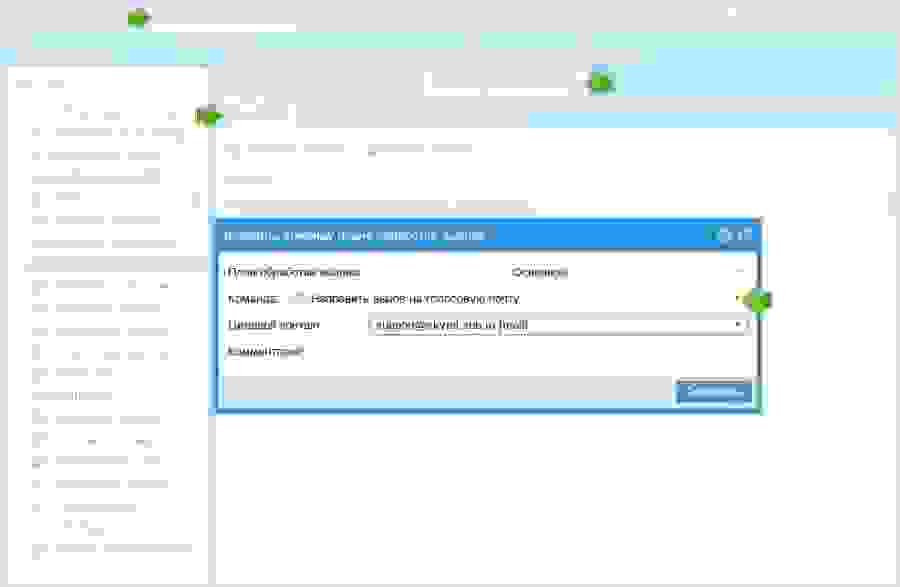Open the План обработки вызова dropdown

coord(740,272)
